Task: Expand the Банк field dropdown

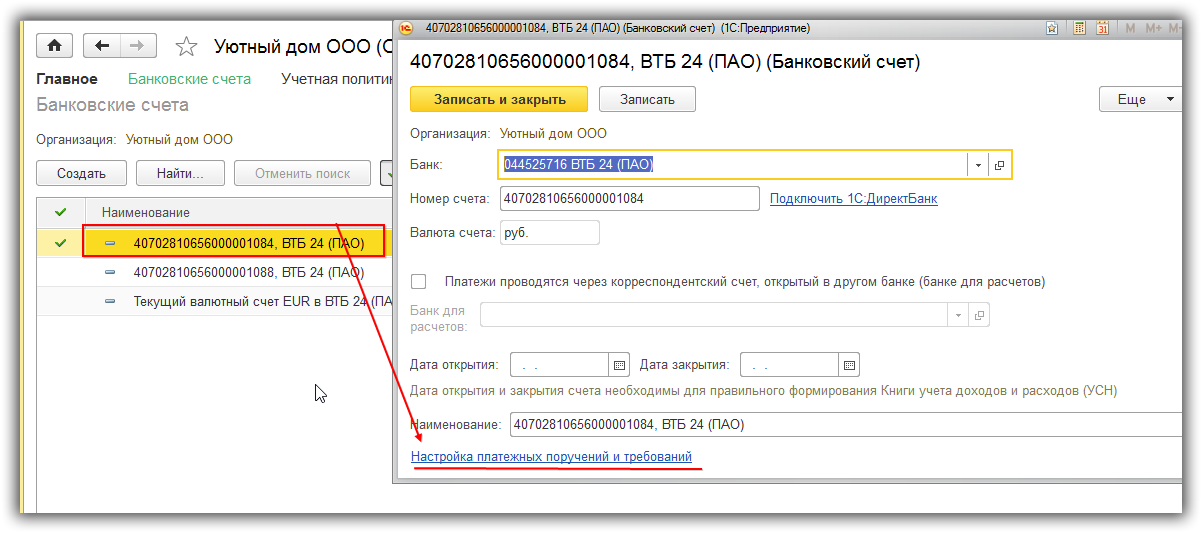Action: (x=977, y=165)
